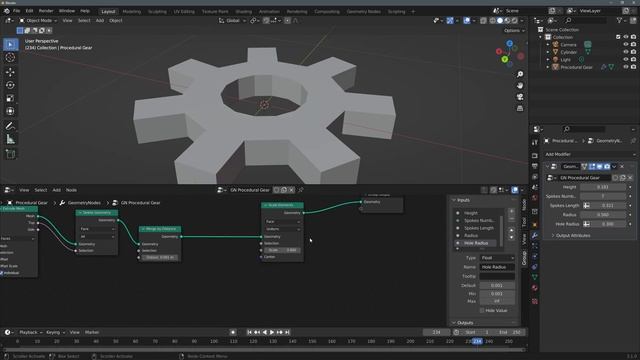Open the Add Modifier dropdown
Viewport: 640px width, 360px height.
[589, 154]
